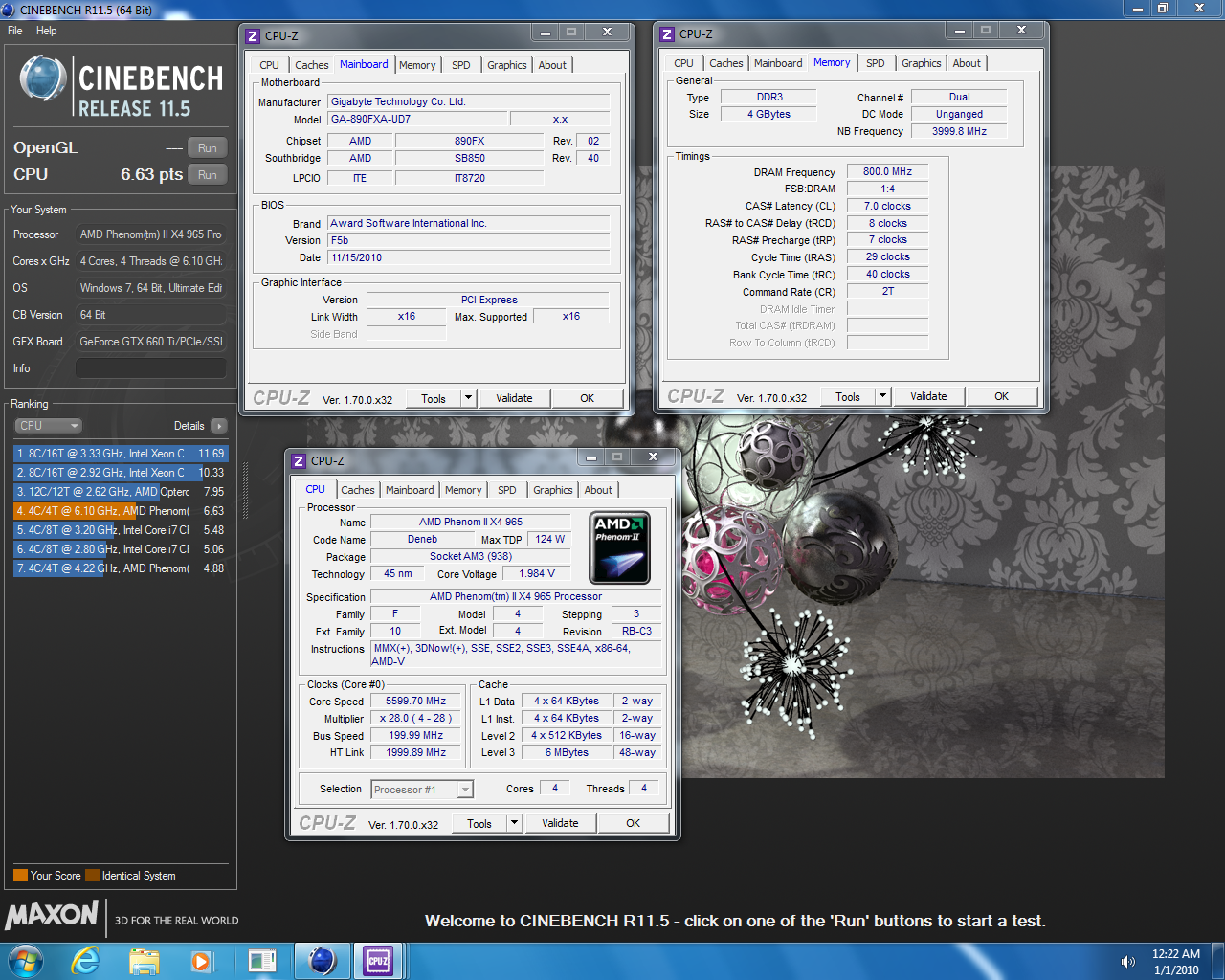Viewport: 1225px width, 980px height.
Task: Open Graphics tab in Memory window
Action: pos(922,63)
